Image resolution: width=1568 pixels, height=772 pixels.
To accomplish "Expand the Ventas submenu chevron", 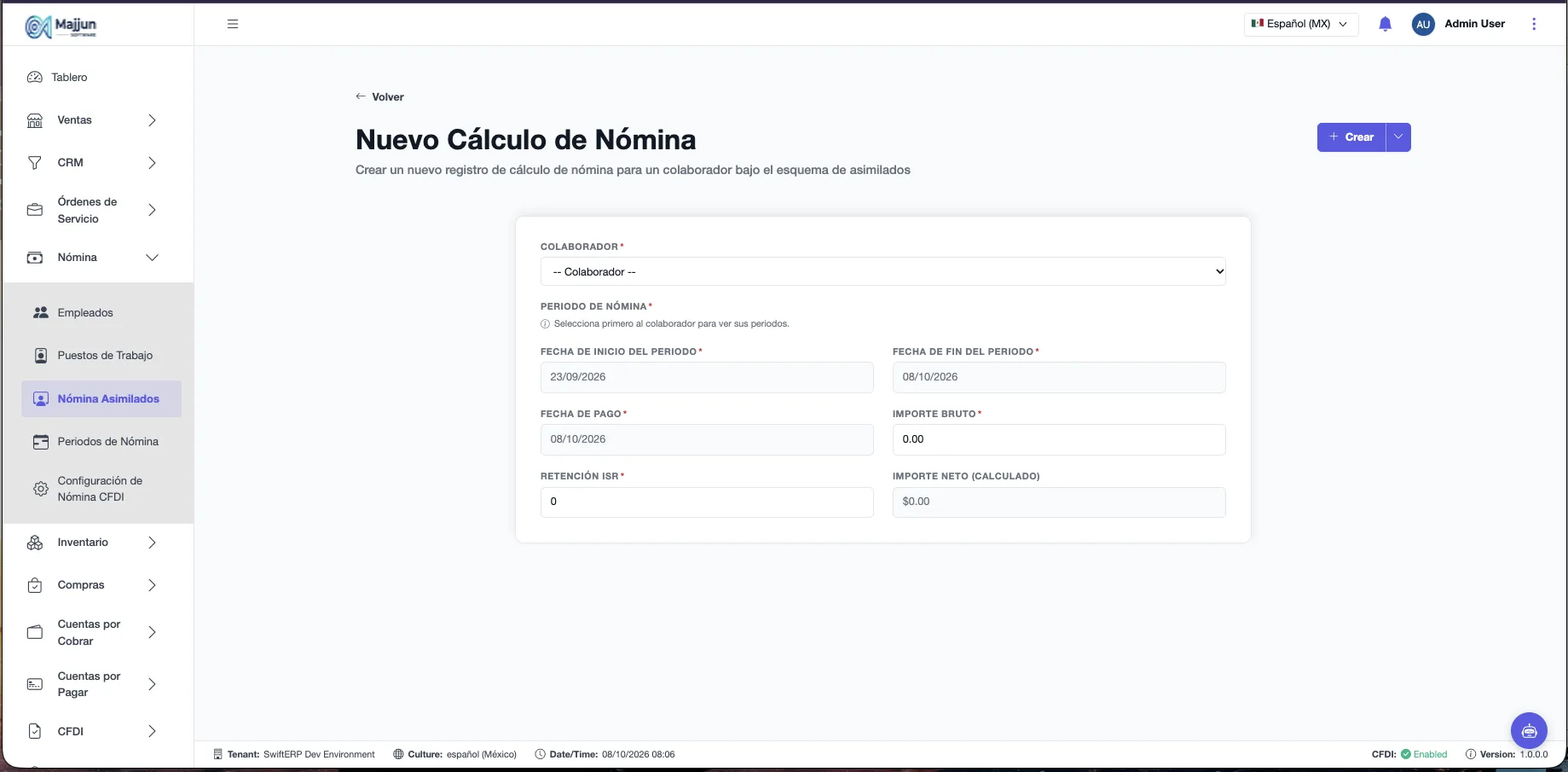I will pyautogui.click(x=152, y=120).
